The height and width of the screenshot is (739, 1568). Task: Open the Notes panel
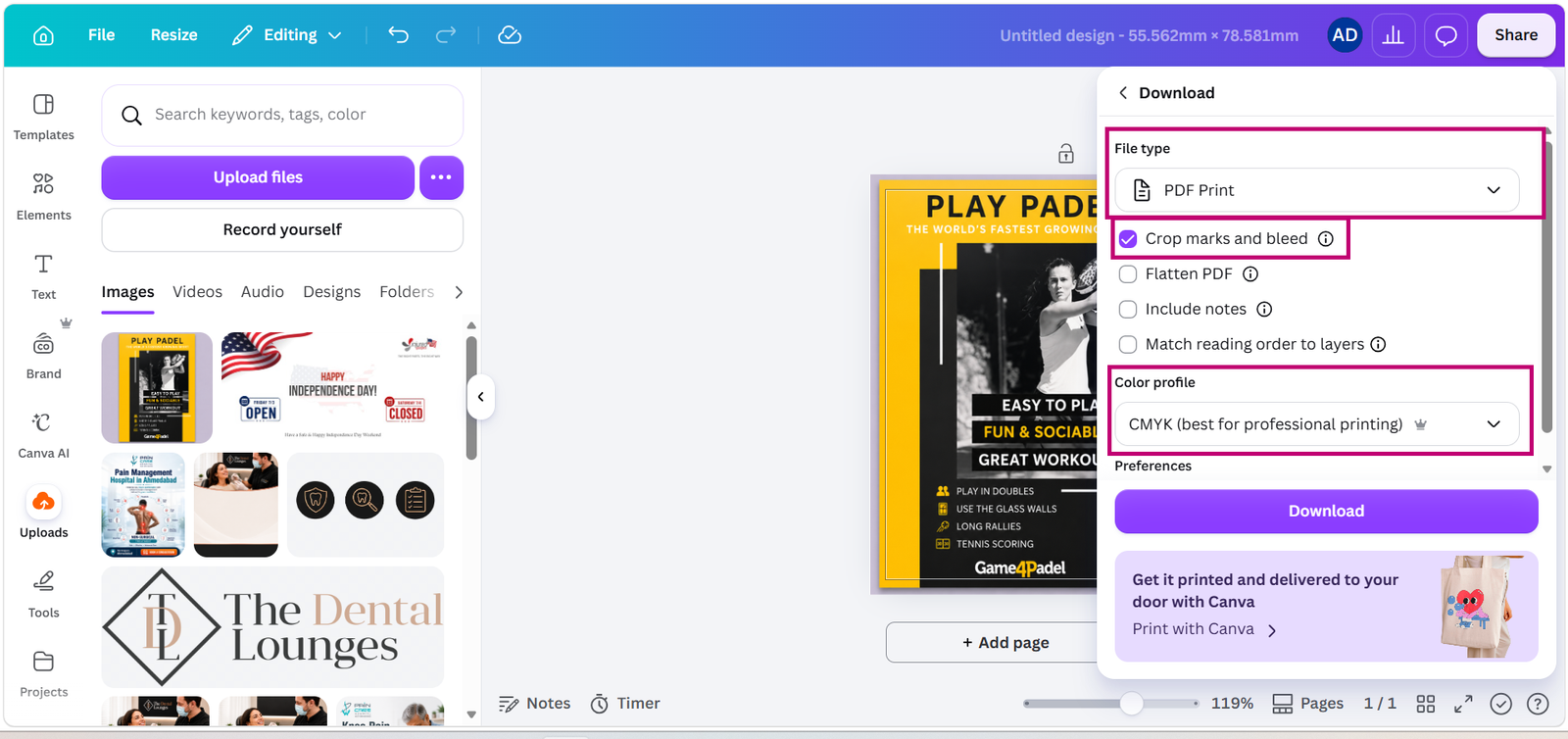tap(534, 704)
